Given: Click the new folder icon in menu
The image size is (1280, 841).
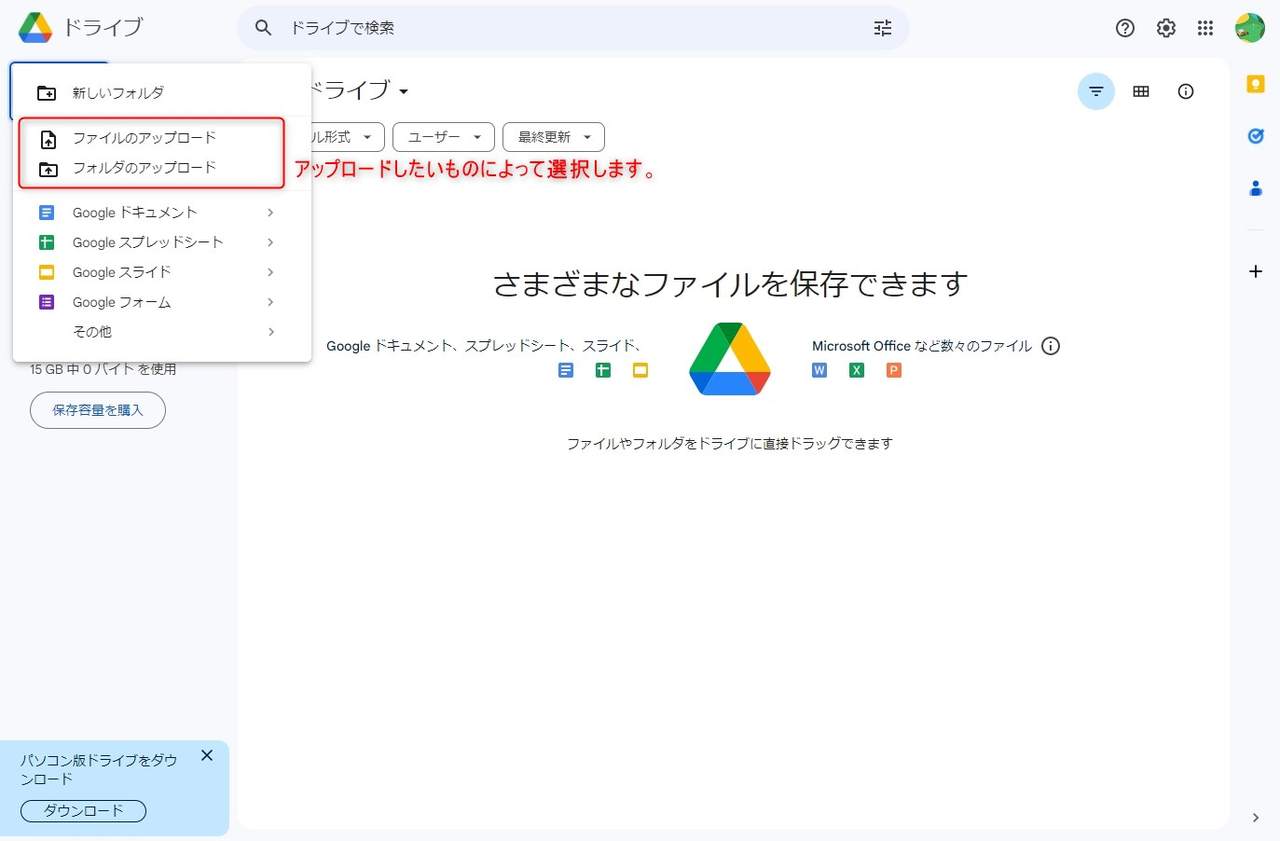Looking at the screenshot, I should pos(47,93).
